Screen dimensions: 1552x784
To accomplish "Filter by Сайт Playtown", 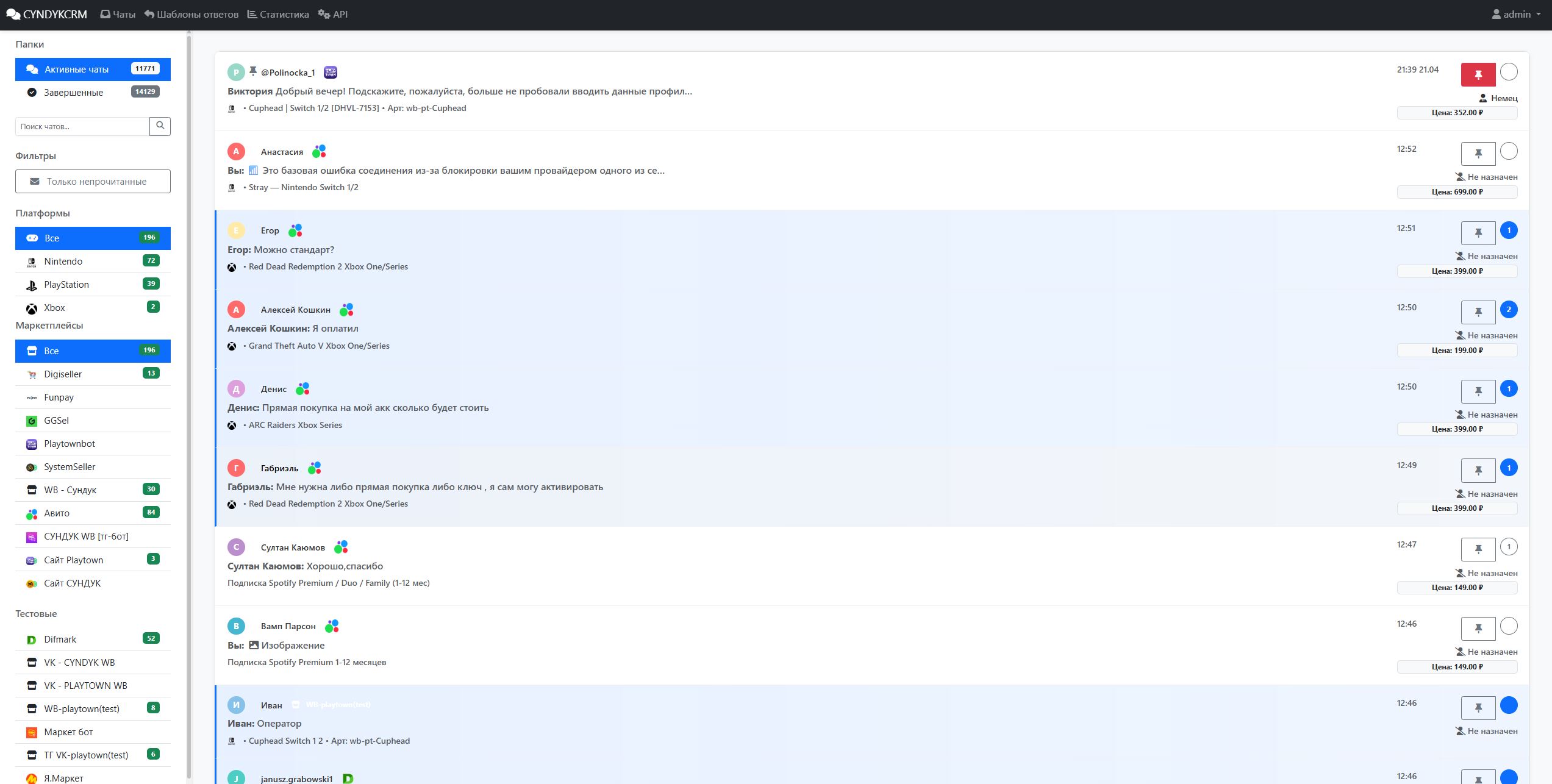I will [93, 560].
